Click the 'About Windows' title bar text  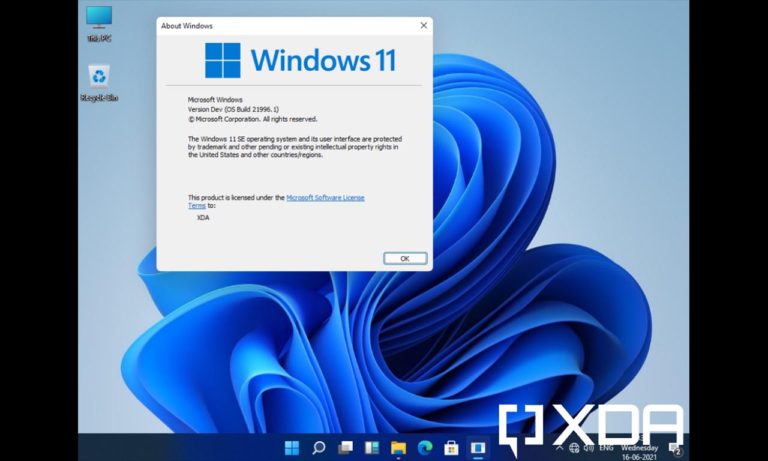click(x=187, y=26)
